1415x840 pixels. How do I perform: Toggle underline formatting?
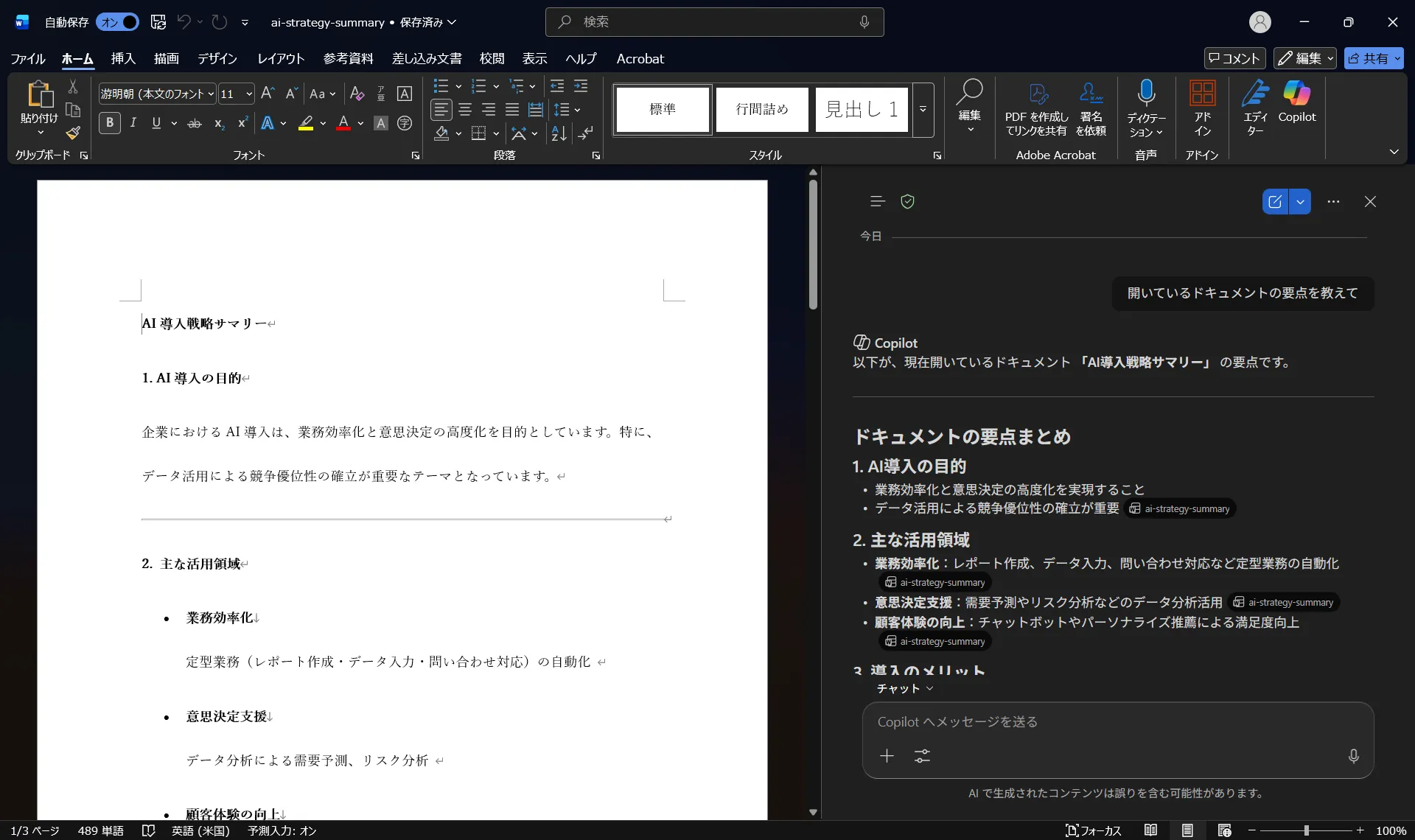(156, 122)
